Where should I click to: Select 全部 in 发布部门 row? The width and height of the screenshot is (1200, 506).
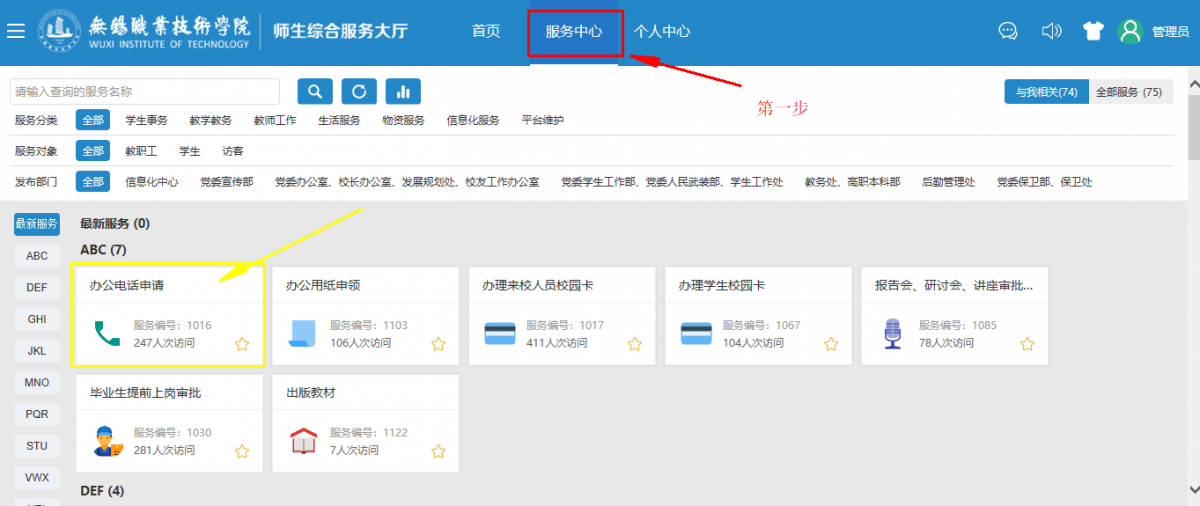[x=93, y=182]
